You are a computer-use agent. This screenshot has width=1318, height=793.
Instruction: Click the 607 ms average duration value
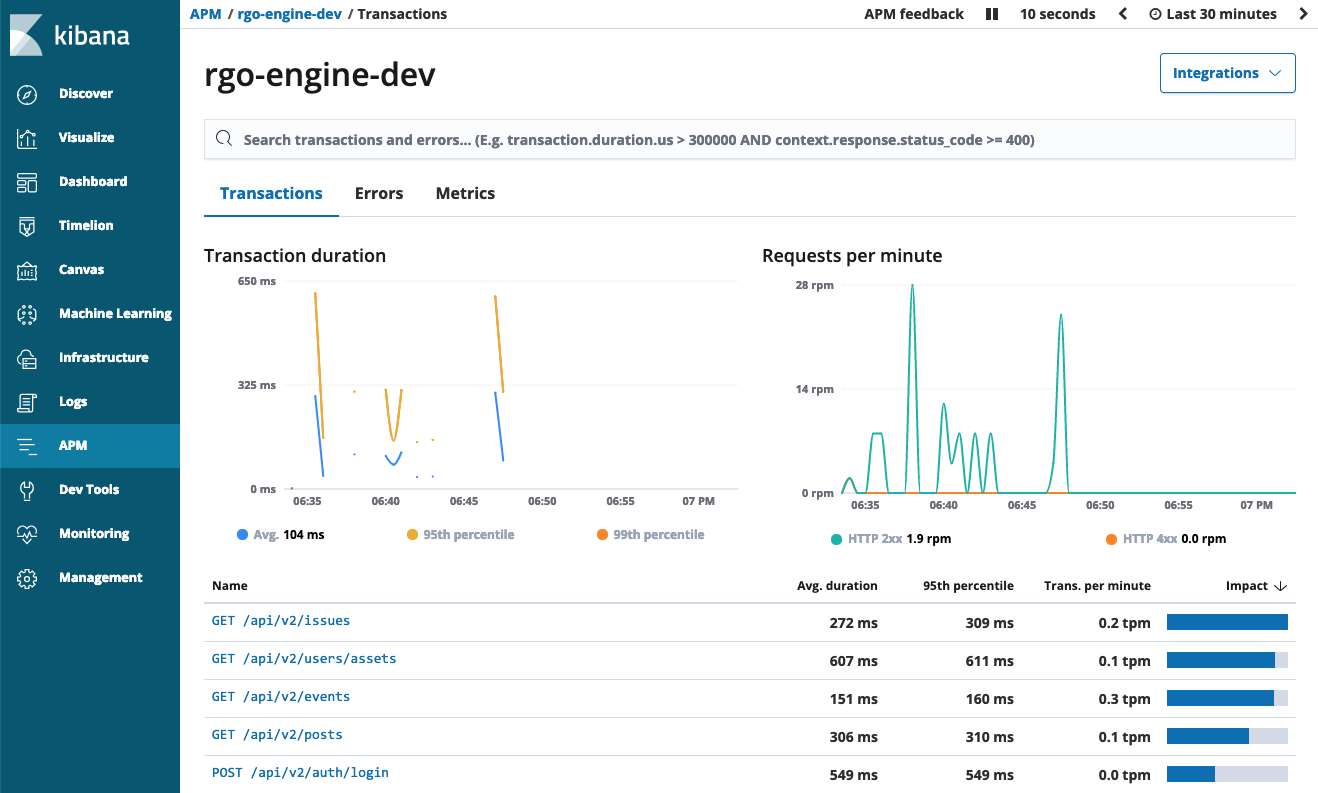(854, 661)
